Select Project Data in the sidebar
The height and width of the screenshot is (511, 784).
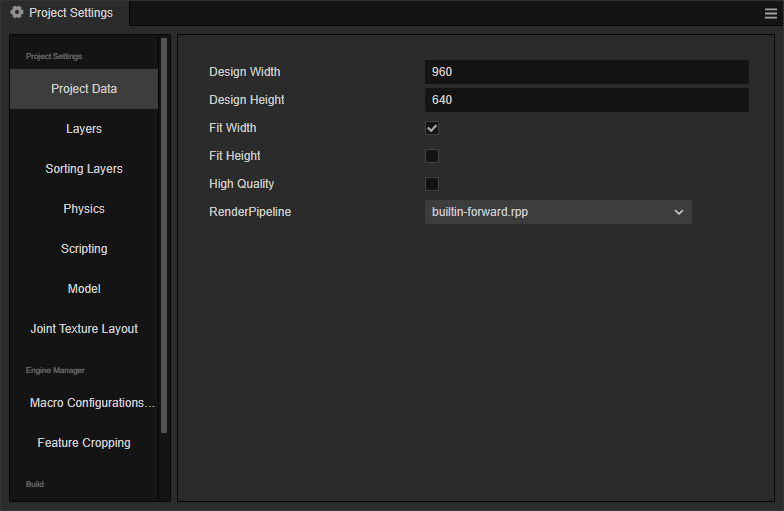click(x=84, y=89)
